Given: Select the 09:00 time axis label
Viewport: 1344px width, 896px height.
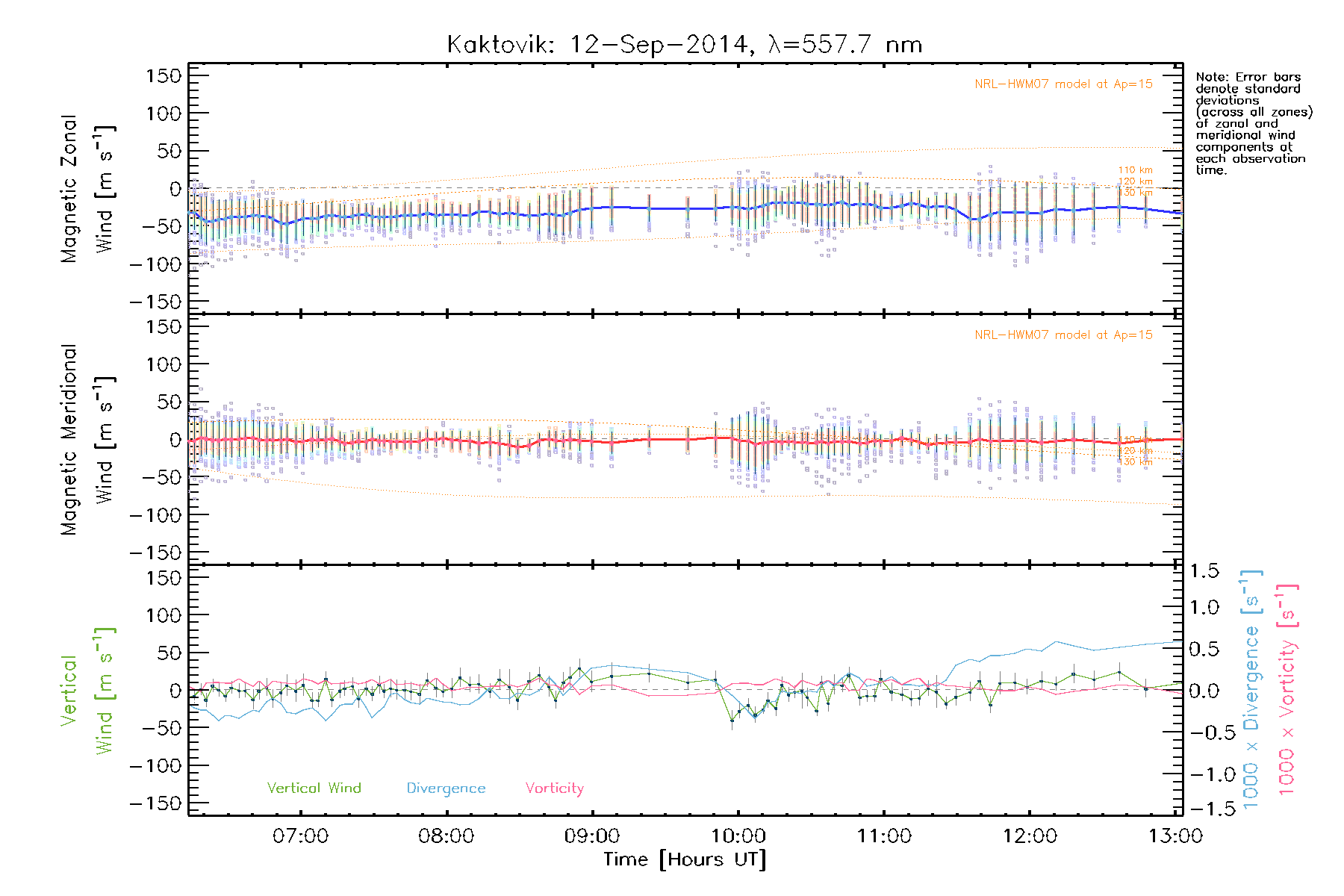Looking at the screenshot, I should tap(592, 836).
